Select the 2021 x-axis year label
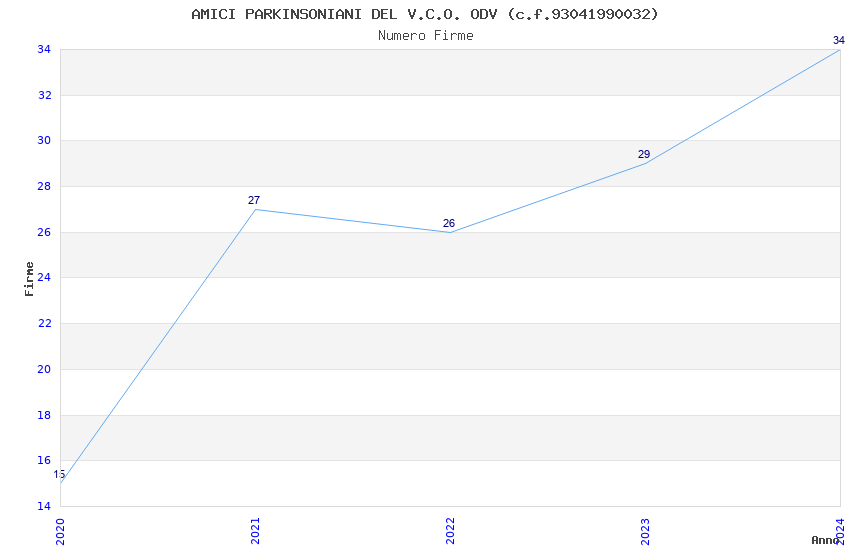This screenshot has height=550, width=850. pyautogui.click(x=255, y=532)
